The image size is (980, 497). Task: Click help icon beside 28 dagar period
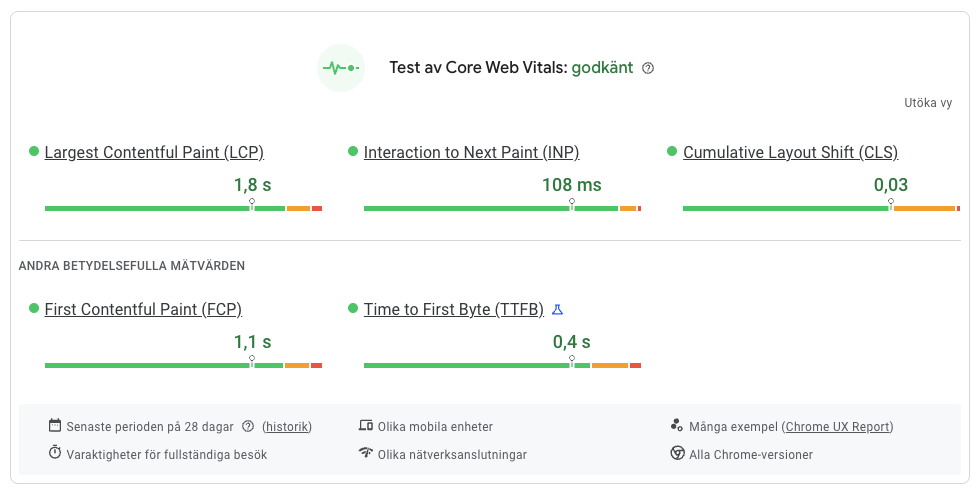pyautogui.click(x=248, y=427)
